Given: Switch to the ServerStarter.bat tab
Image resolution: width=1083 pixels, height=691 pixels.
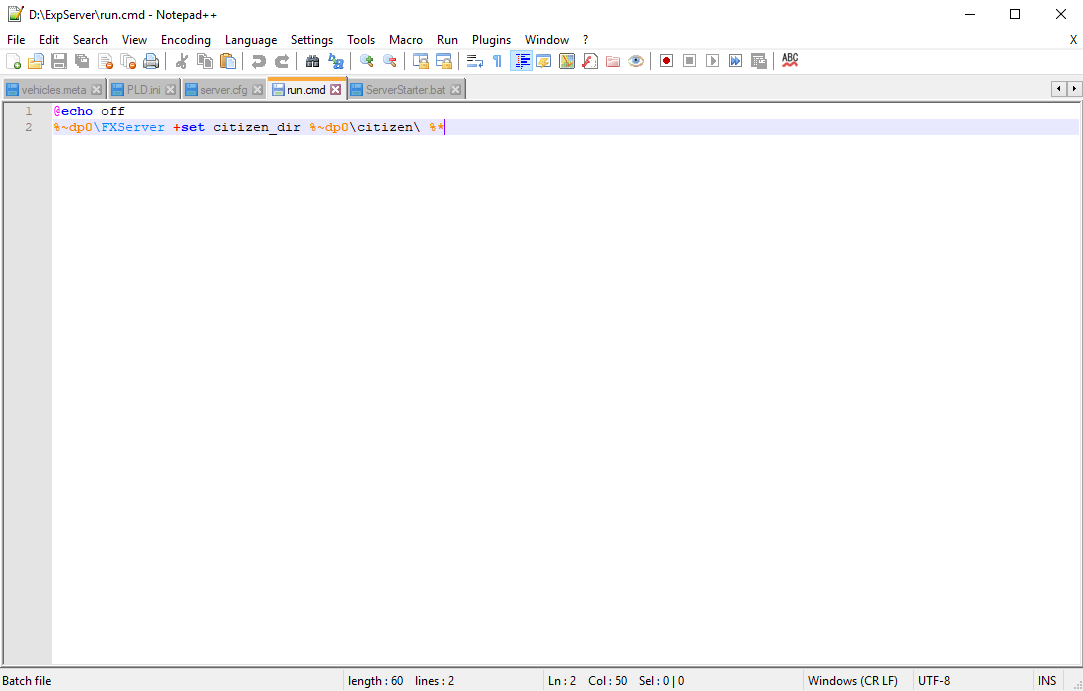Looking at the screenshot, I should [404, 90].
